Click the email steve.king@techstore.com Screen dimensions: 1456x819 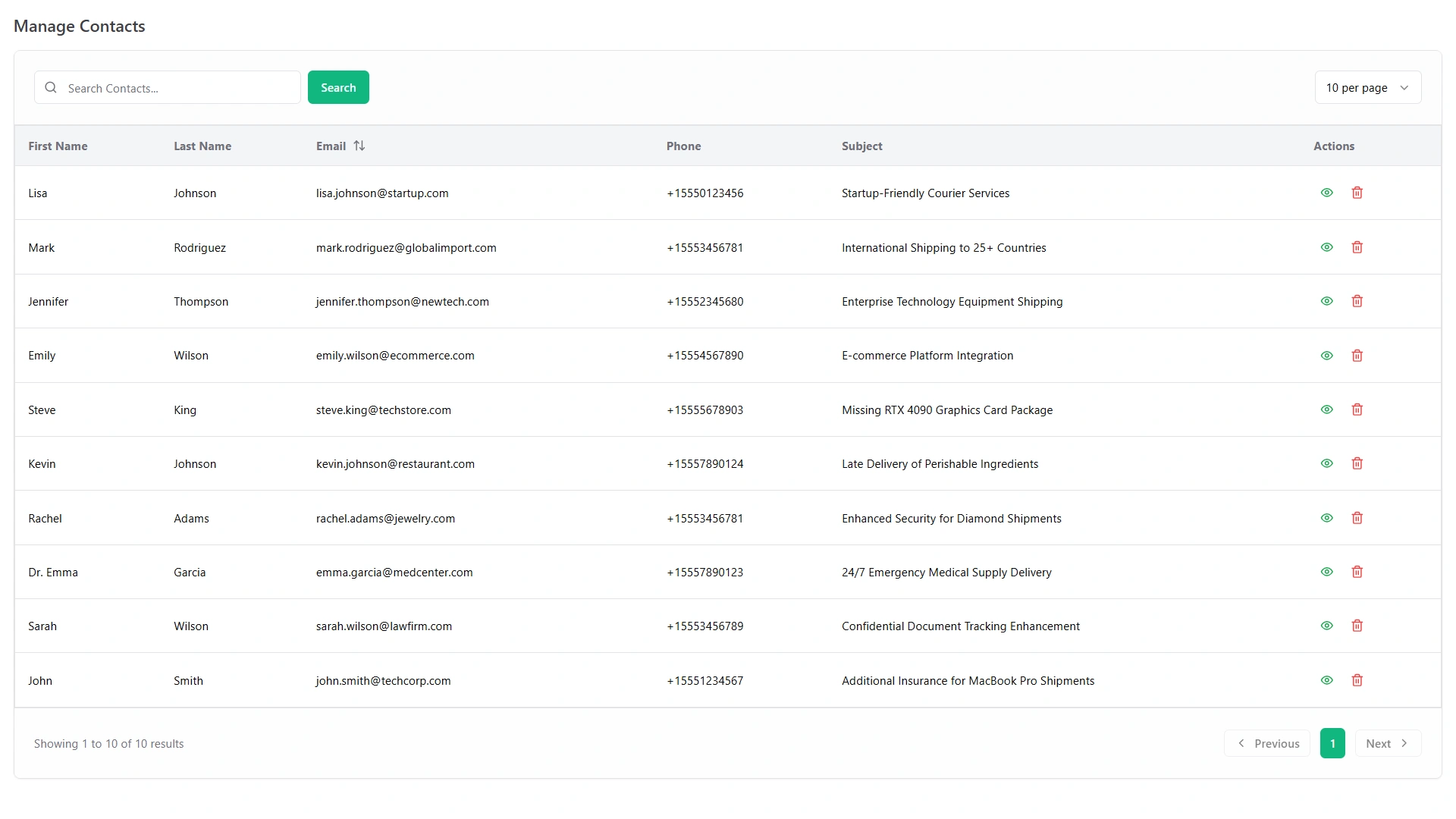click(383, 410)
